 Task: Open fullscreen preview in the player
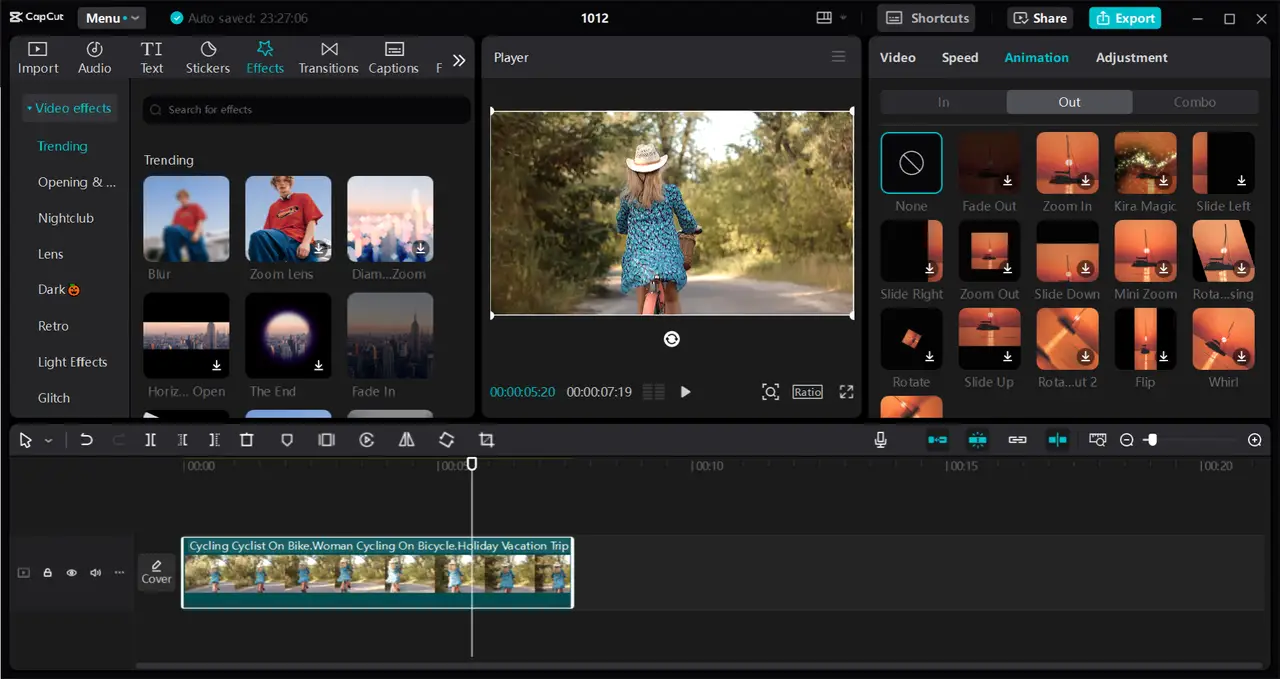pos(846,392)
